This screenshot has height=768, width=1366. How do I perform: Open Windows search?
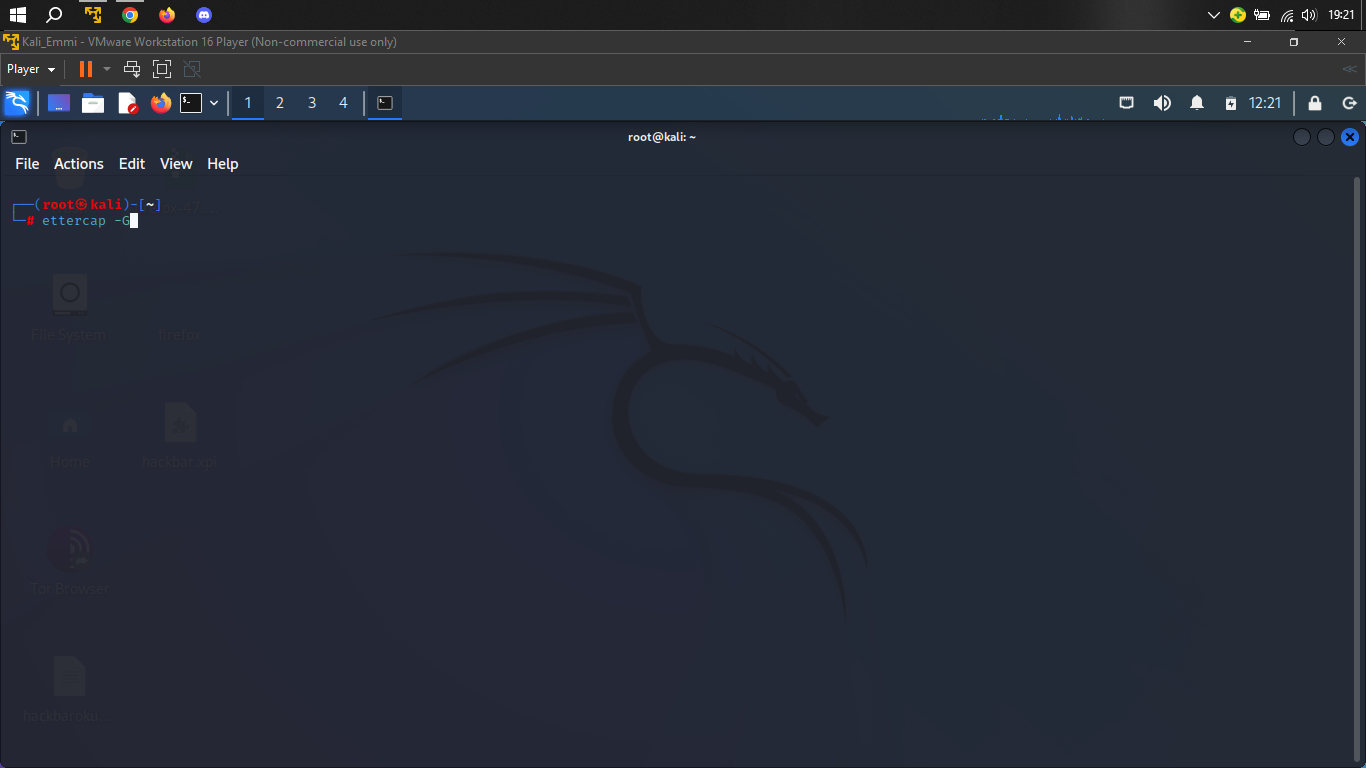pos(55,15)
